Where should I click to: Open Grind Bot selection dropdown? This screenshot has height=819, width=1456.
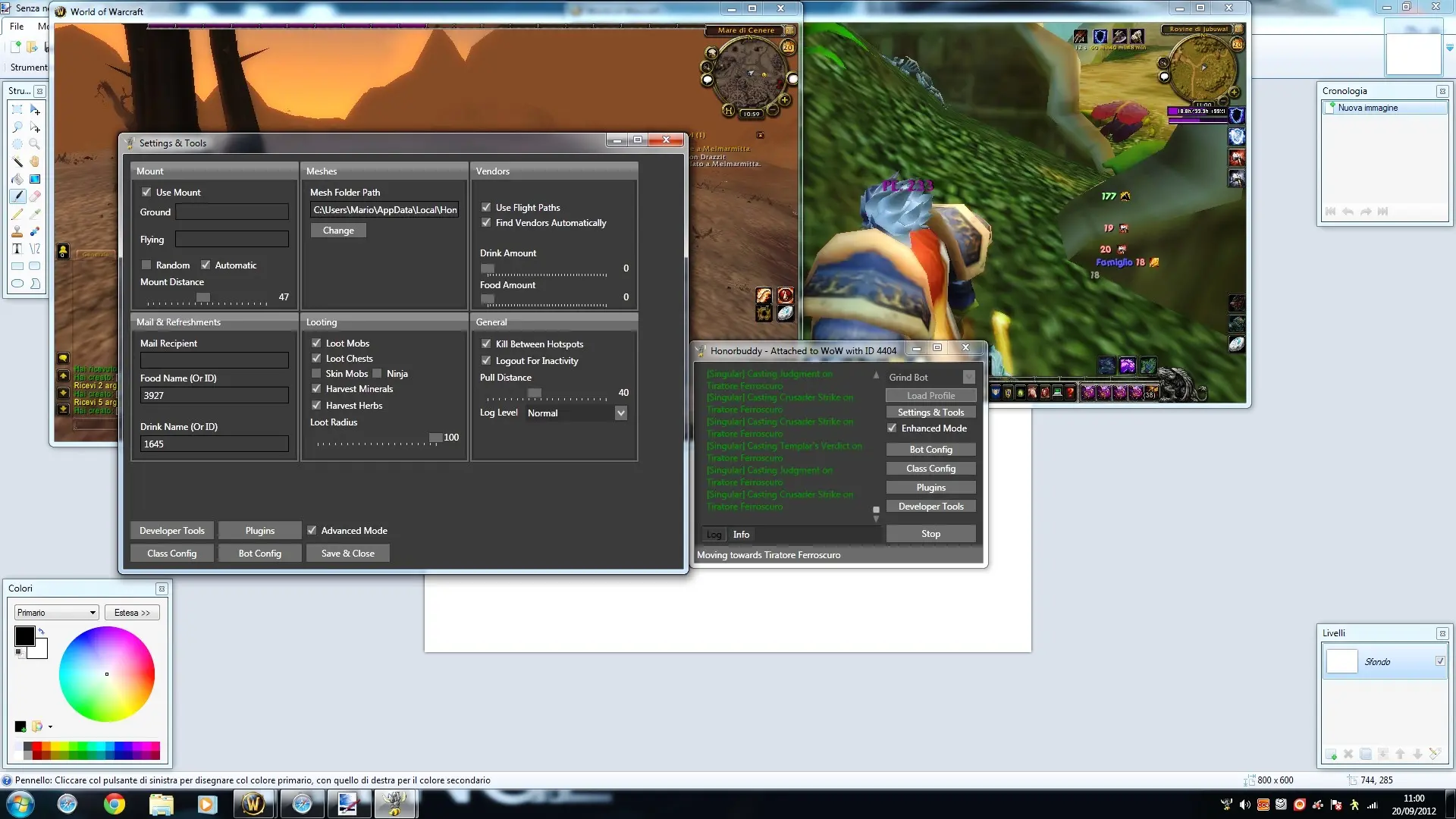968,377
